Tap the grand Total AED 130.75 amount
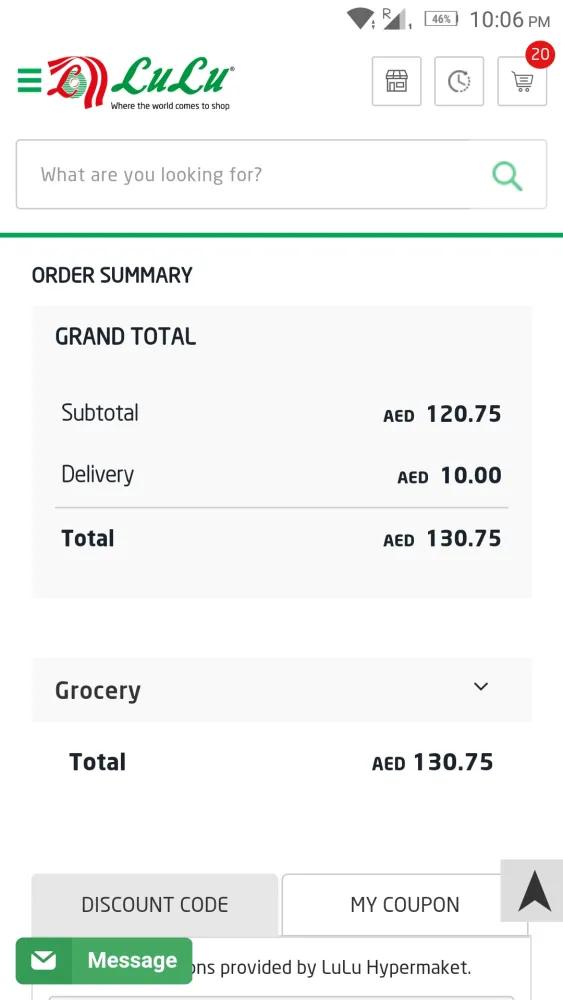Viewport: 563px width, 1000px height. point(442,539)
